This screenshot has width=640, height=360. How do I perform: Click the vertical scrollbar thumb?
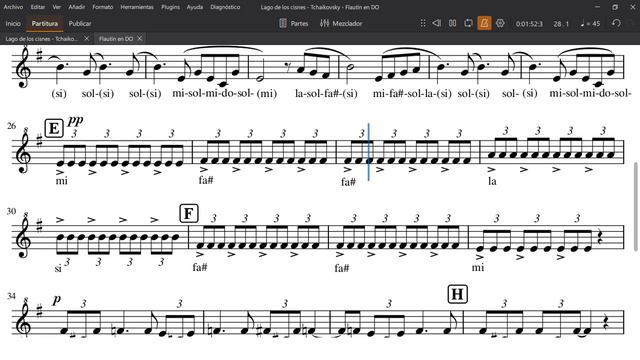[x=636, y=206]
